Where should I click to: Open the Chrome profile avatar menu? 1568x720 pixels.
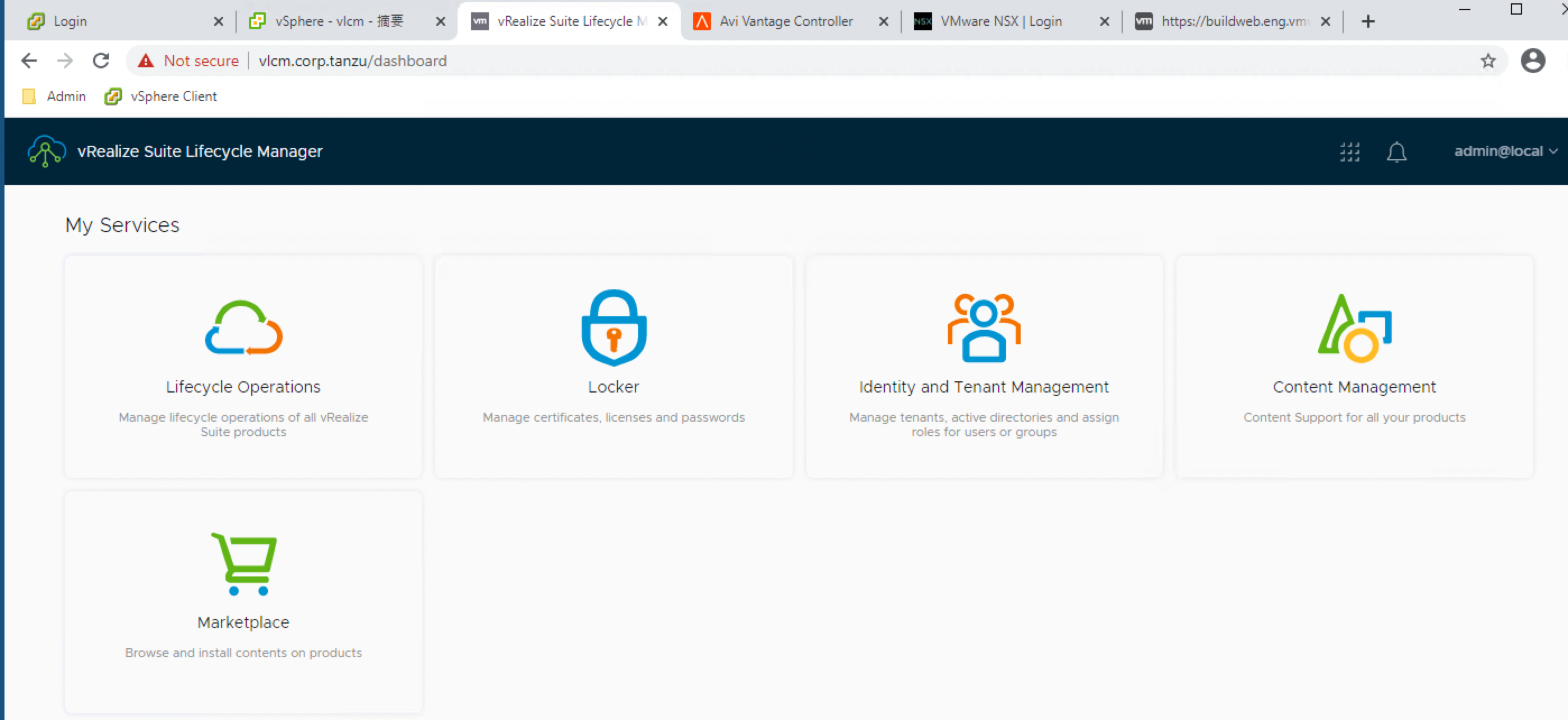click(1533, 61)
